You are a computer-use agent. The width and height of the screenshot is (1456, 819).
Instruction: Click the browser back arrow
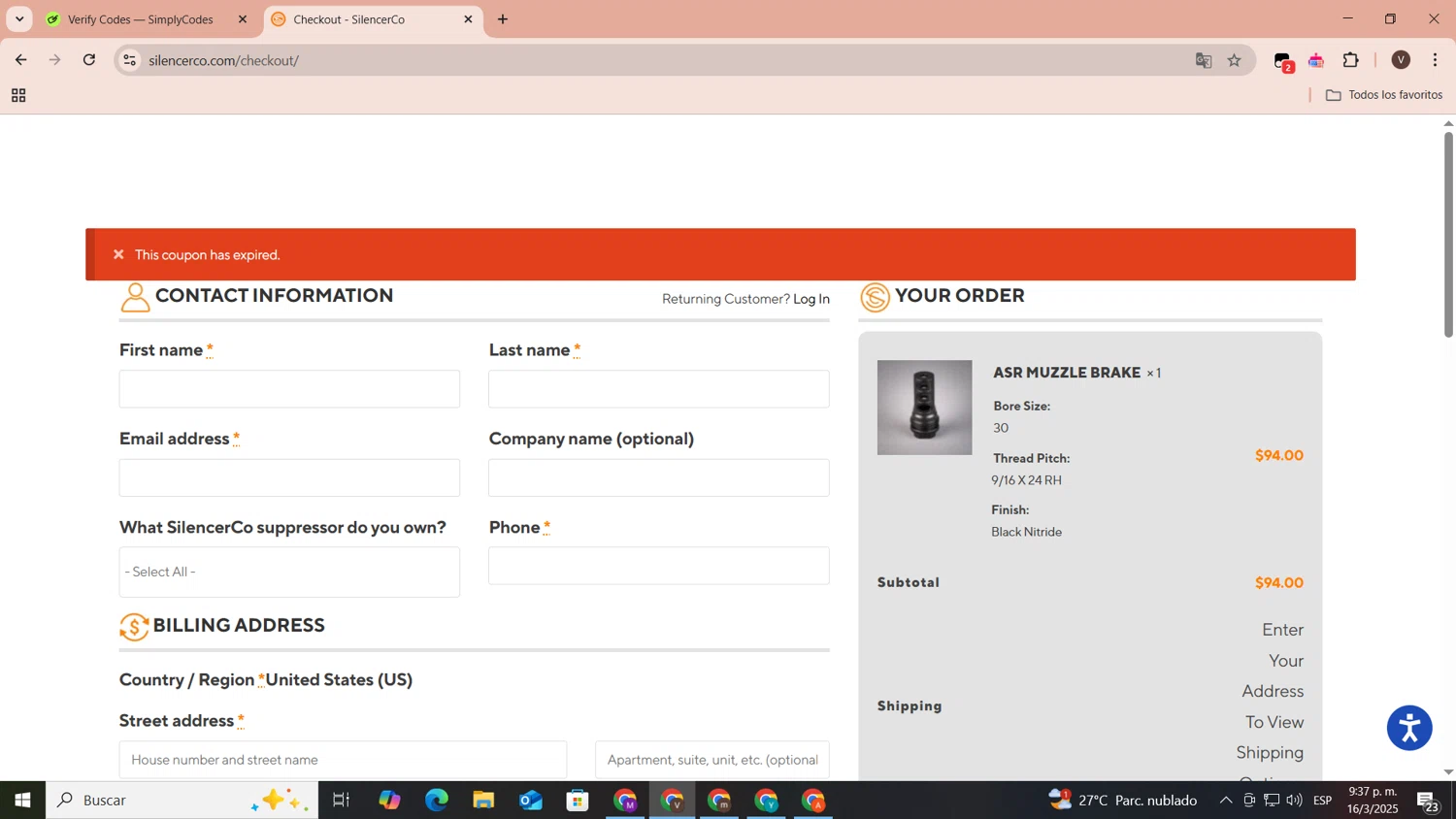[x=20, y=60]
